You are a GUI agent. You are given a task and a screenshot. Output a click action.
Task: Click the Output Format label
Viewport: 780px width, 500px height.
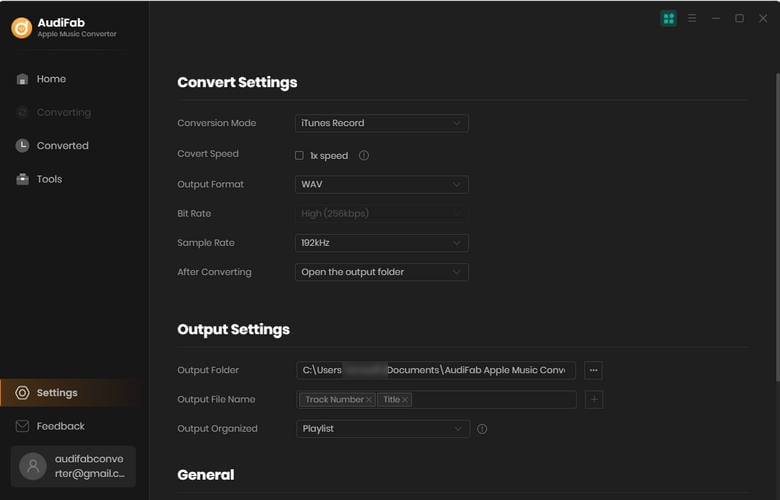pos(210,184)
